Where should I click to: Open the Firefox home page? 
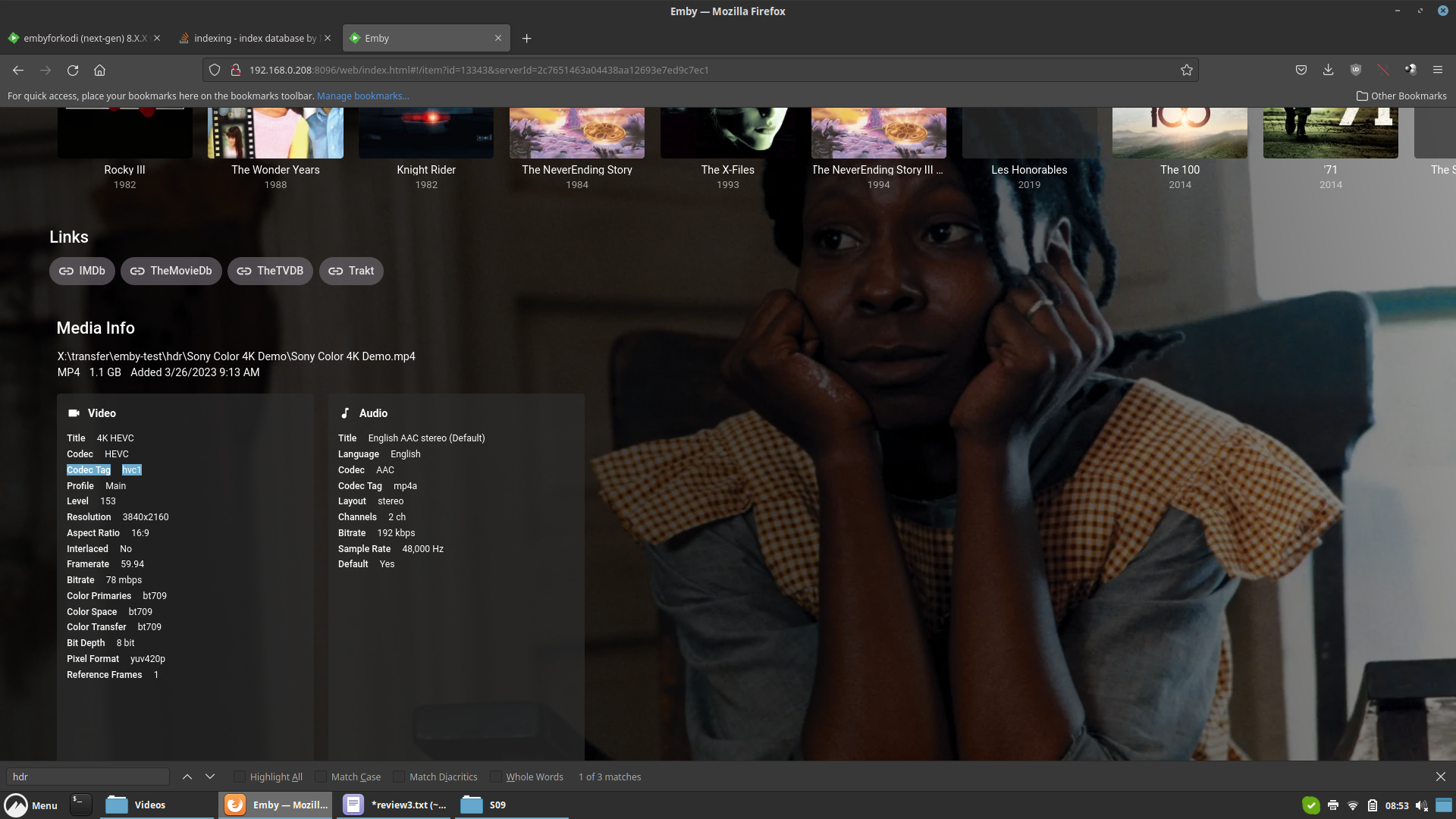[99, 70]
